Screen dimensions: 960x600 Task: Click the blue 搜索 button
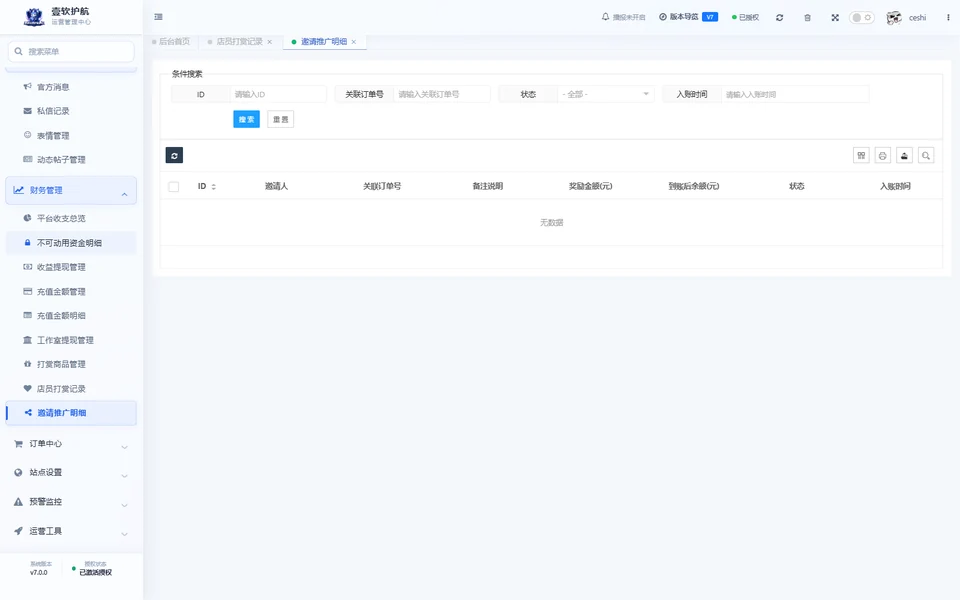point(247,119)
